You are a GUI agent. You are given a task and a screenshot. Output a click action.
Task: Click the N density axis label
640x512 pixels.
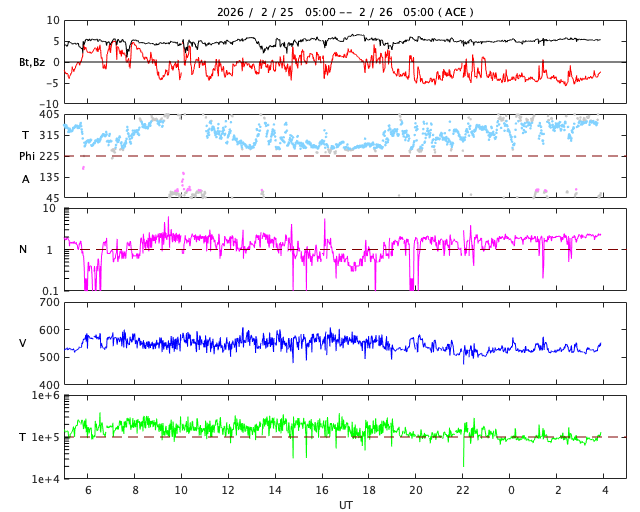pyautogui.click(x=23, y=250)
